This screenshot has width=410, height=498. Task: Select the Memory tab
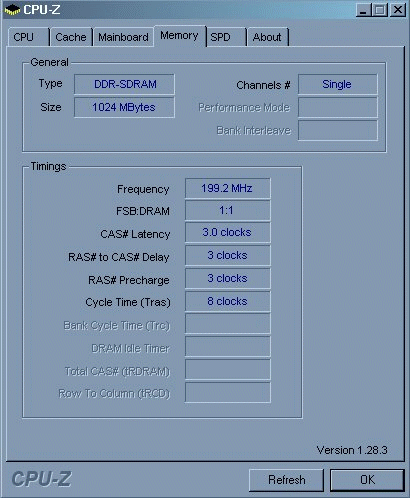[180, 36]
